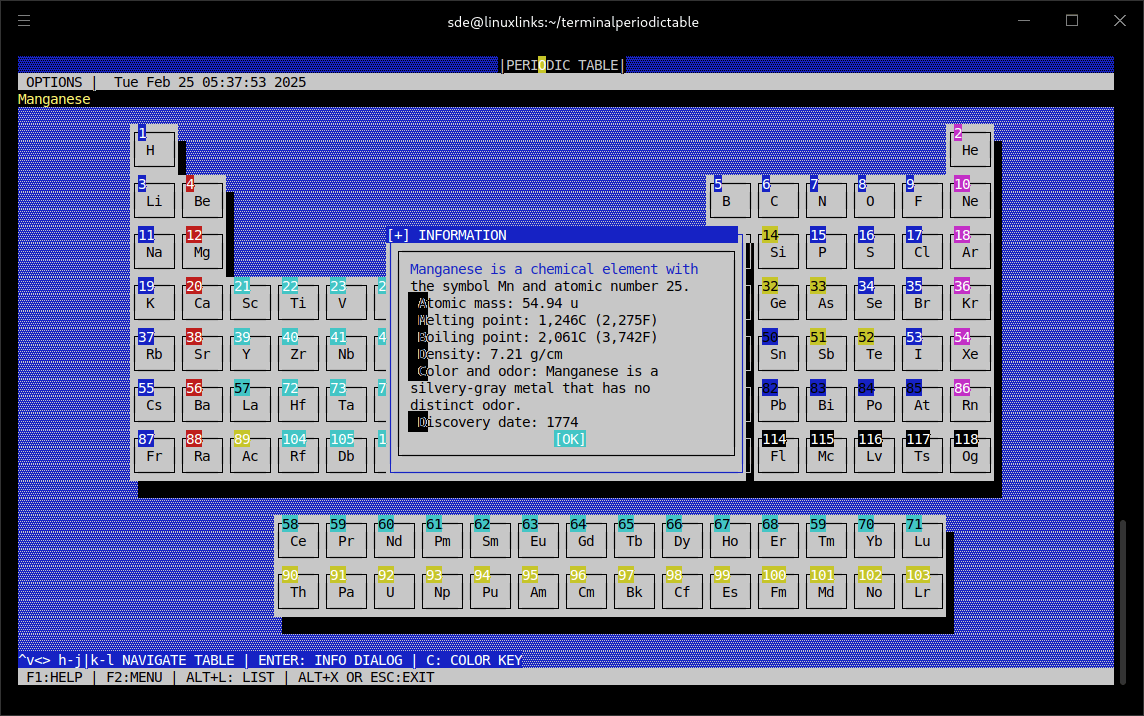
Task: Select the Germanium (Ge) cell
Action: [x=778, y=303]
